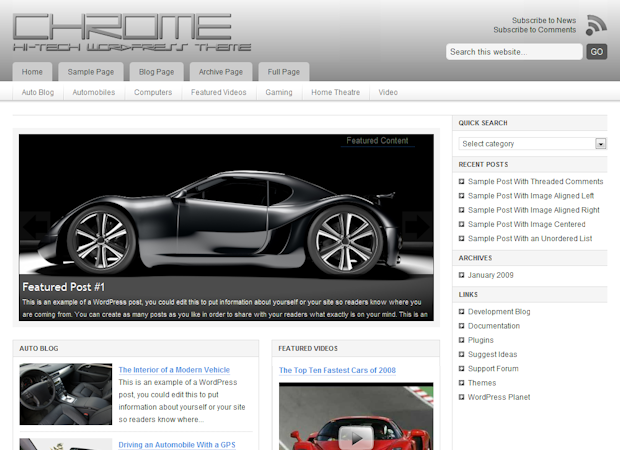Open Sample Post With Image Aligned Right
Screen dimensions: 620x450
click(x=533, y=210)
